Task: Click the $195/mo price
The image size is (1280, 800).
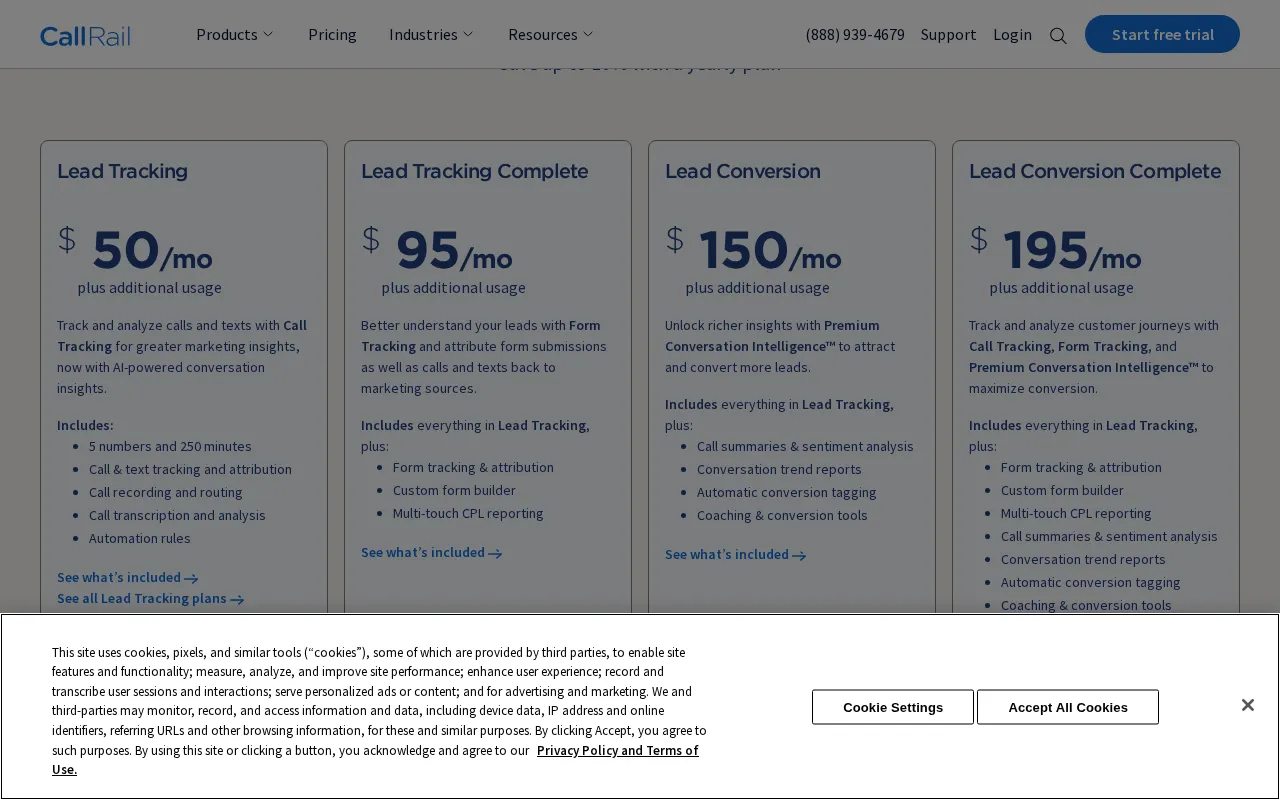Action: [1055, 249]
